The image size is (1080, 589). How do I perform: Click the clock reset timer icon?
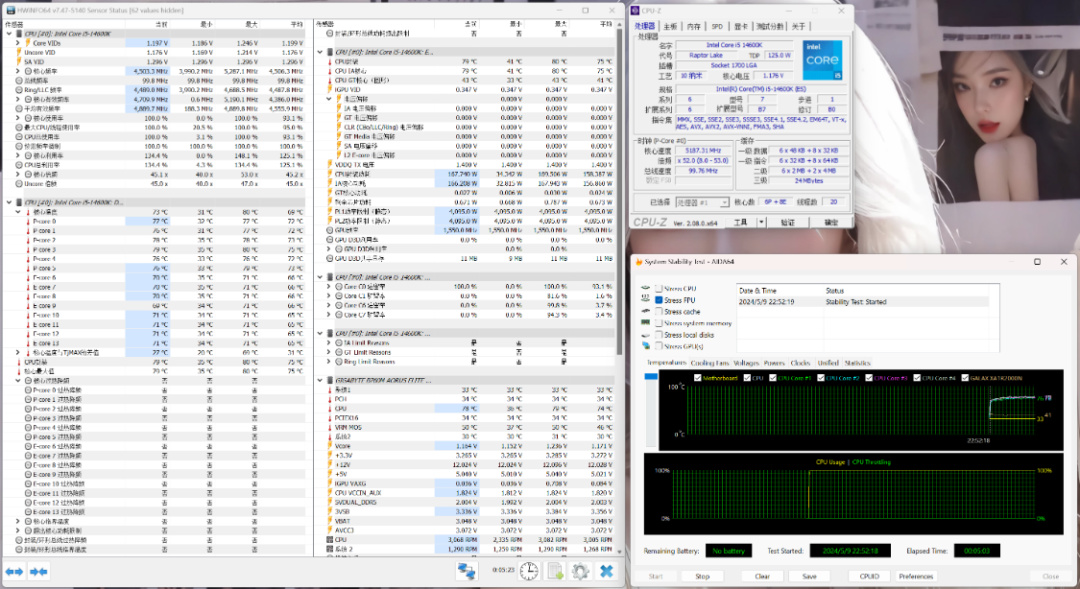tap(528, 571)
